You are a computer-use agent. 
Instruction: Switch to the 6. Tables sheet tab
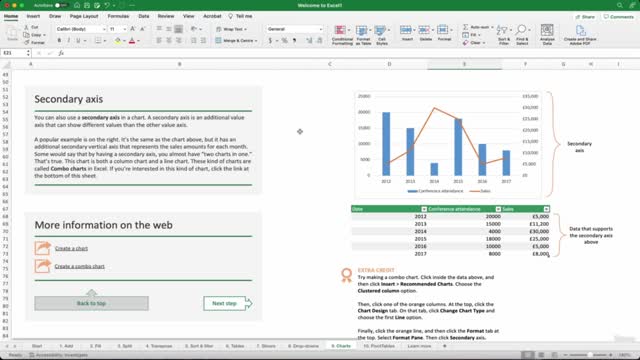coord(235,346)
